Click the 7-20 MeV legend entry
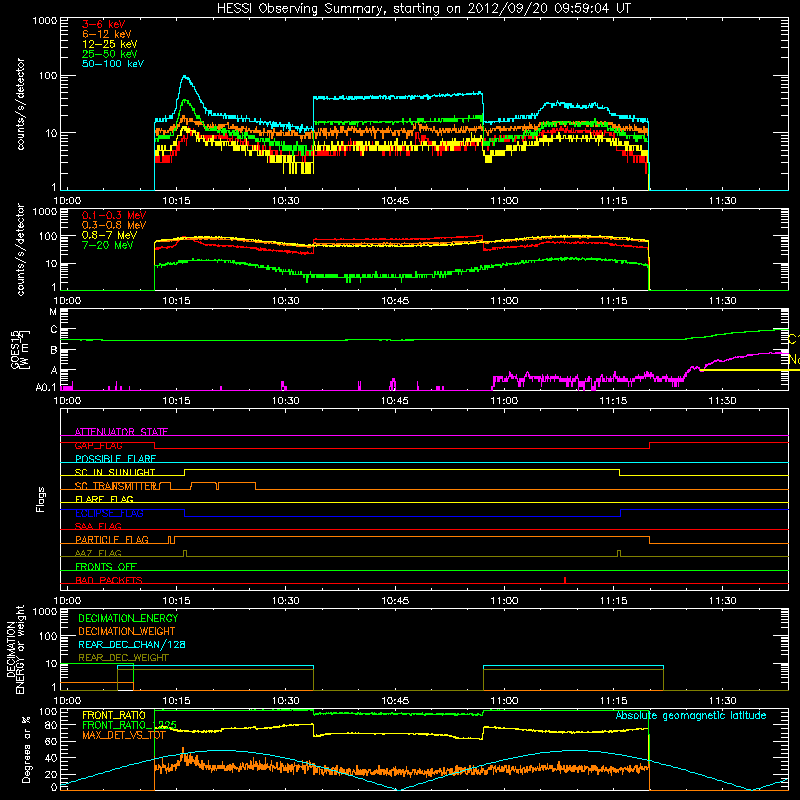800x800 pixels. point(107,245)
